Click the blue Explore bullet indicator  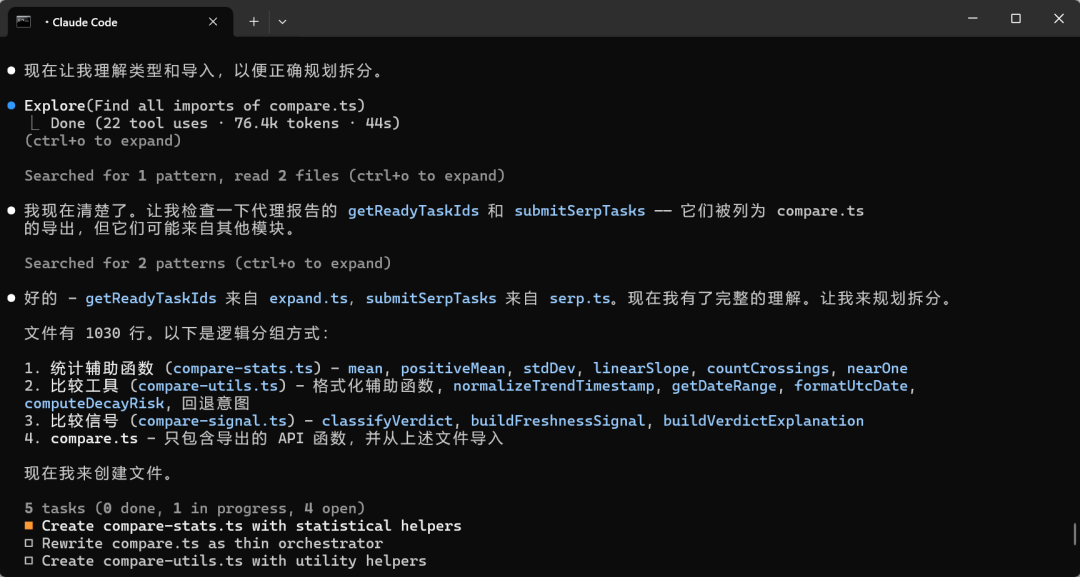pos(11,105)
